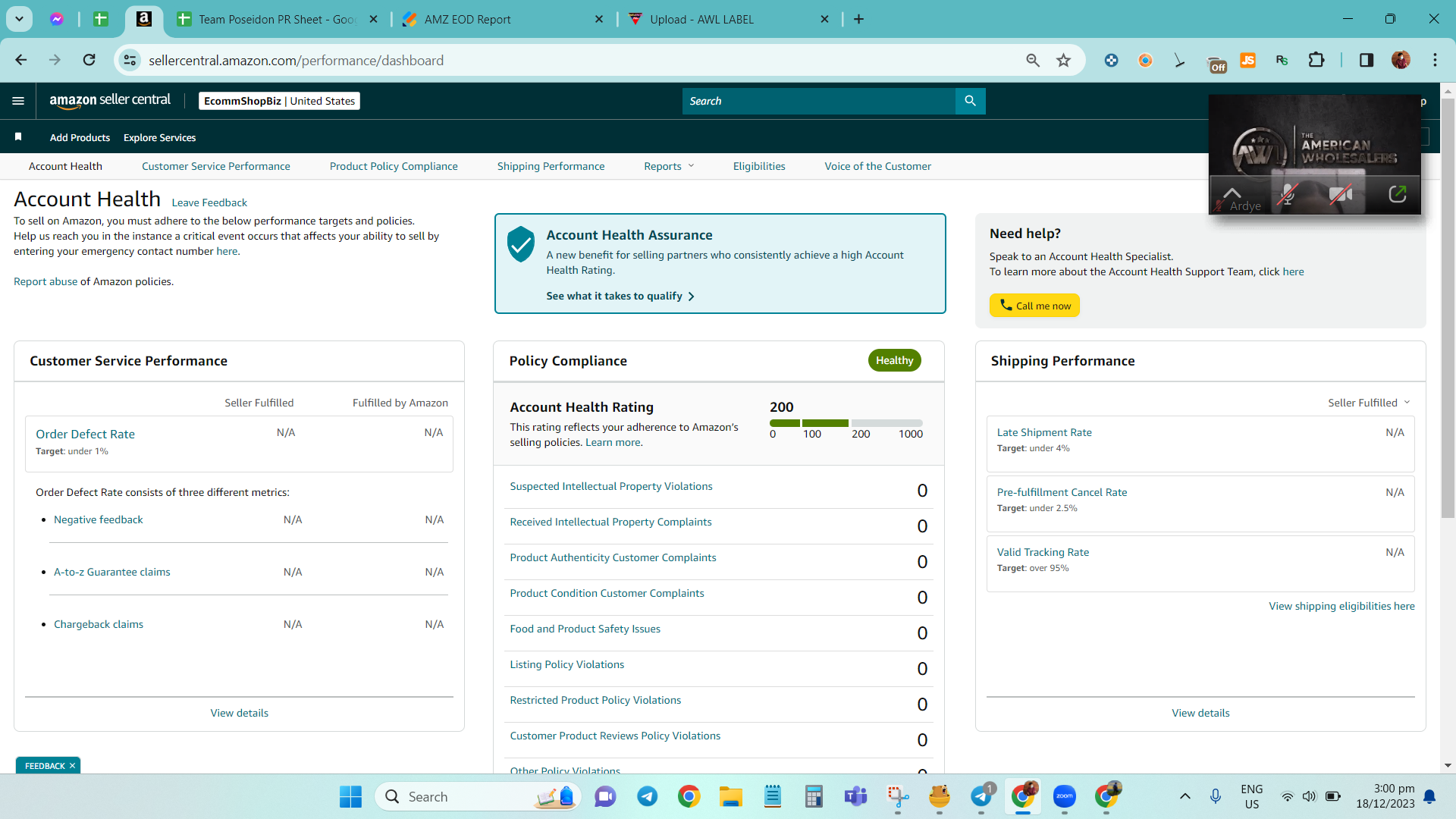Open the Chrome profile avatar
1456x819 pixels.
pyautogui.click(x=1401, y=60)
